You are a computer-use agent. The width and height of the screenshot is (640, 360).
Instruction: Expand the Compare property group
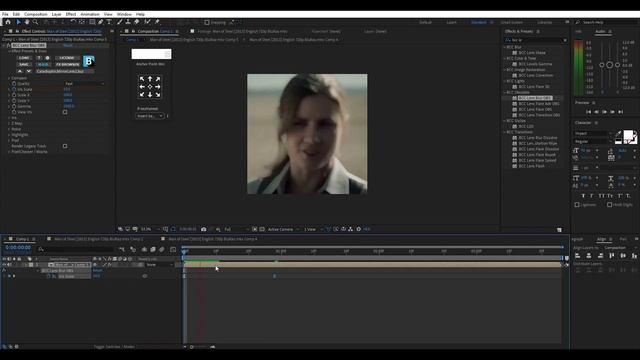(9, 78)
